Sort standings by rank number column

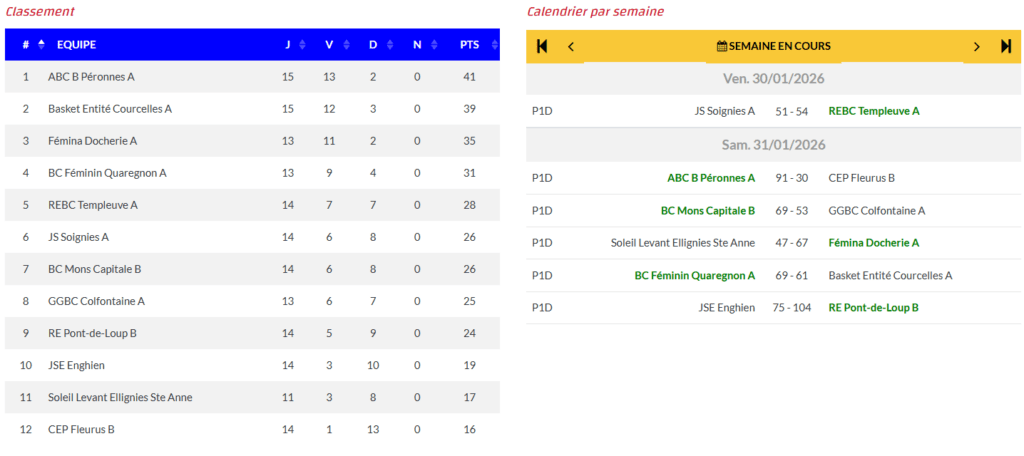[x=33, y=44]
